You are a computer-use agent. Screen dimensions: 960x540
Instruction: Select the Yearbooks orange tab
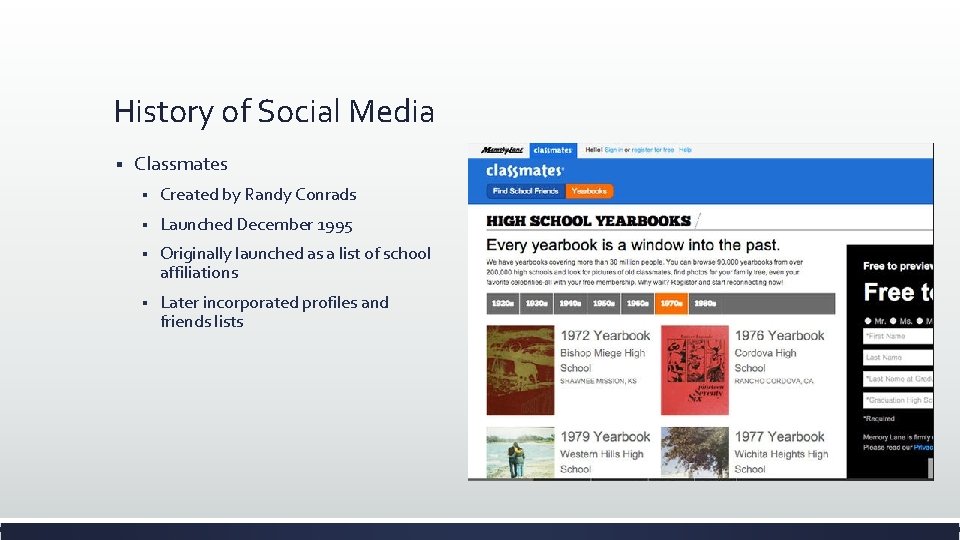click(x=589, y=191)
